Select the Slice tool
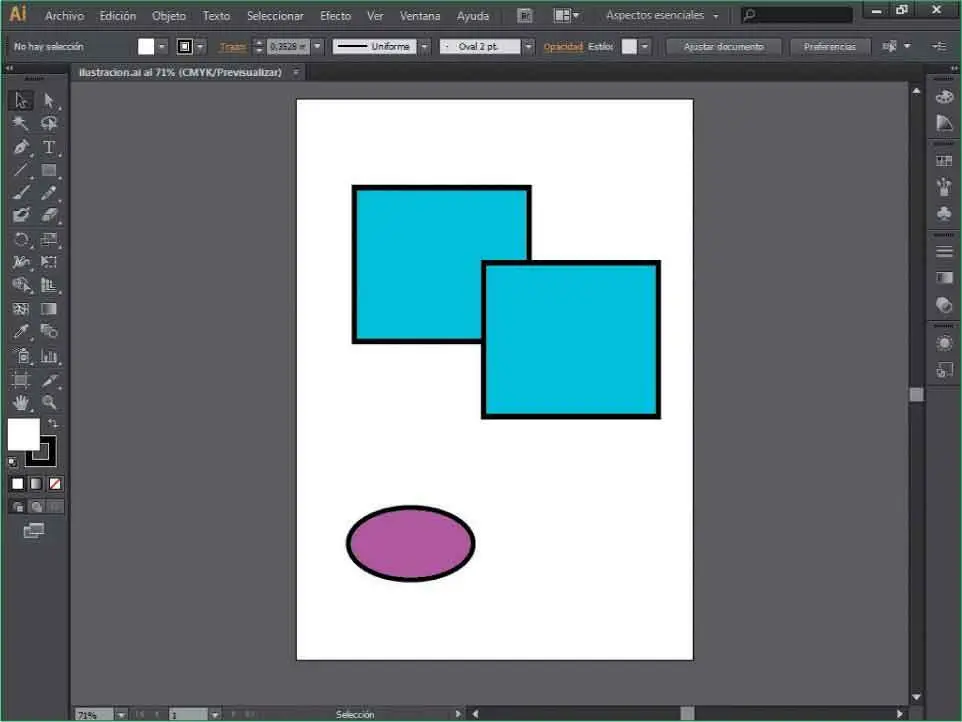Viewport: 962px width, 722px height. 49,380
